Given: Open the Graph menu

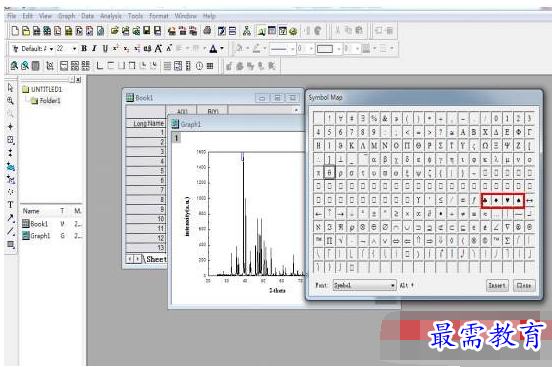Looking at the screenshot, I should point(67,16).
